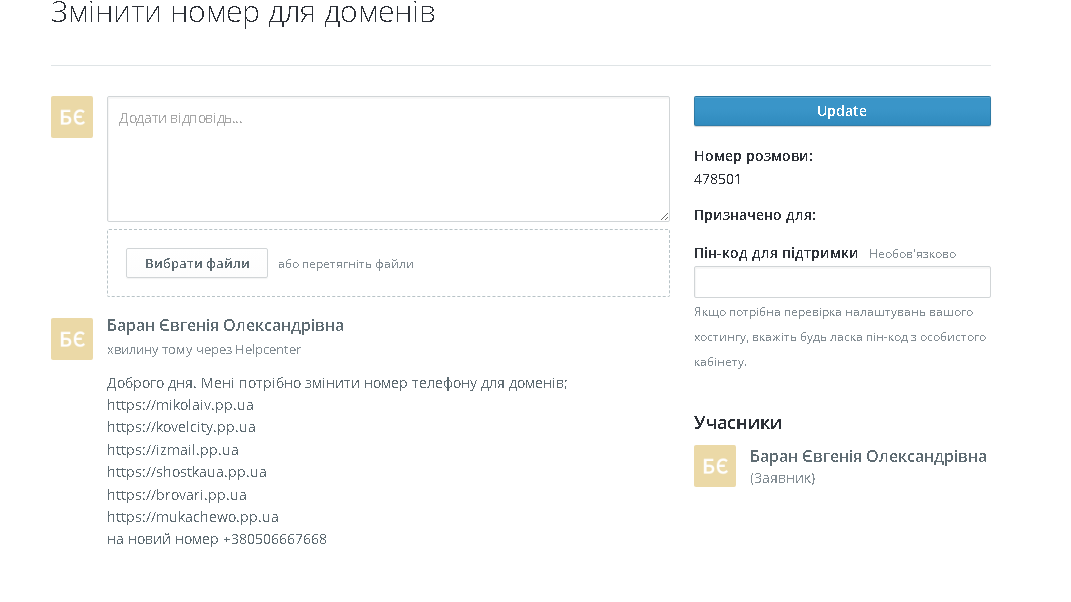The image size is (1071, 602).
Task: Click the БЄ avatar next to the posted message
Action: (x=72, y=339)
